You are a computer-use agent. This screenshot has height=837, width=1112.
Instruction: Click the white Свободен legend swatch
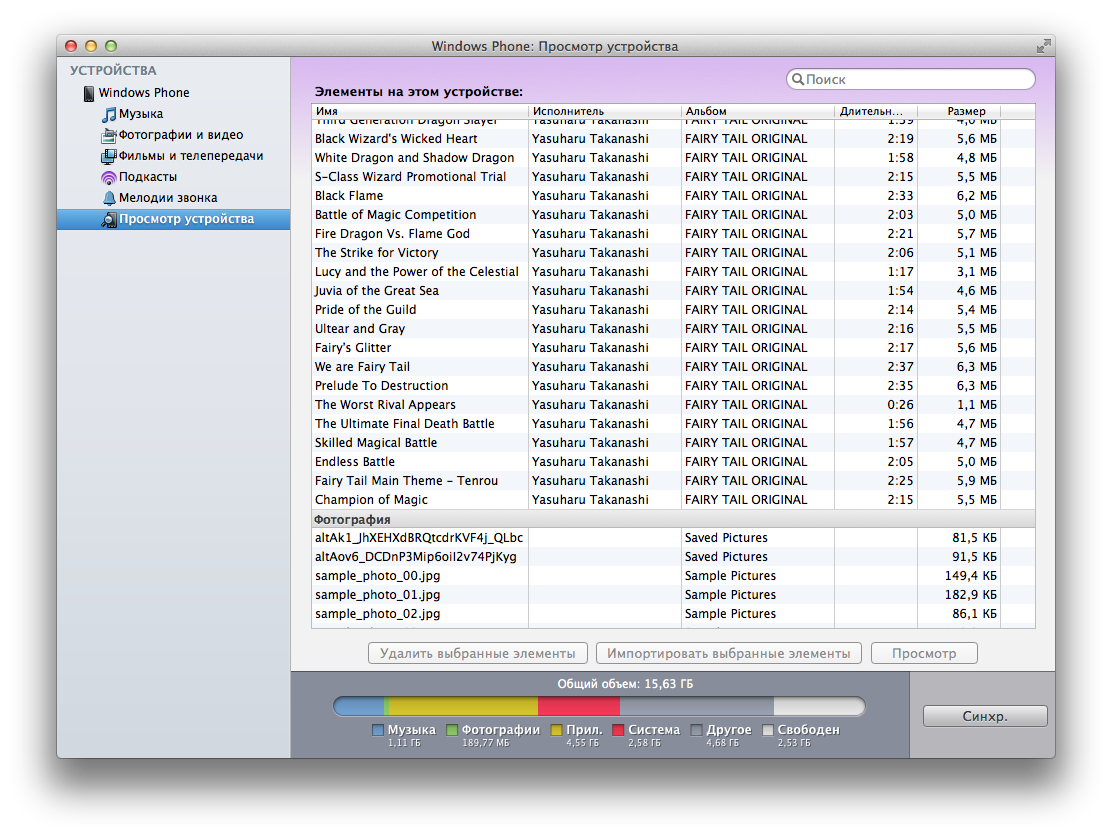pos(767,730)
